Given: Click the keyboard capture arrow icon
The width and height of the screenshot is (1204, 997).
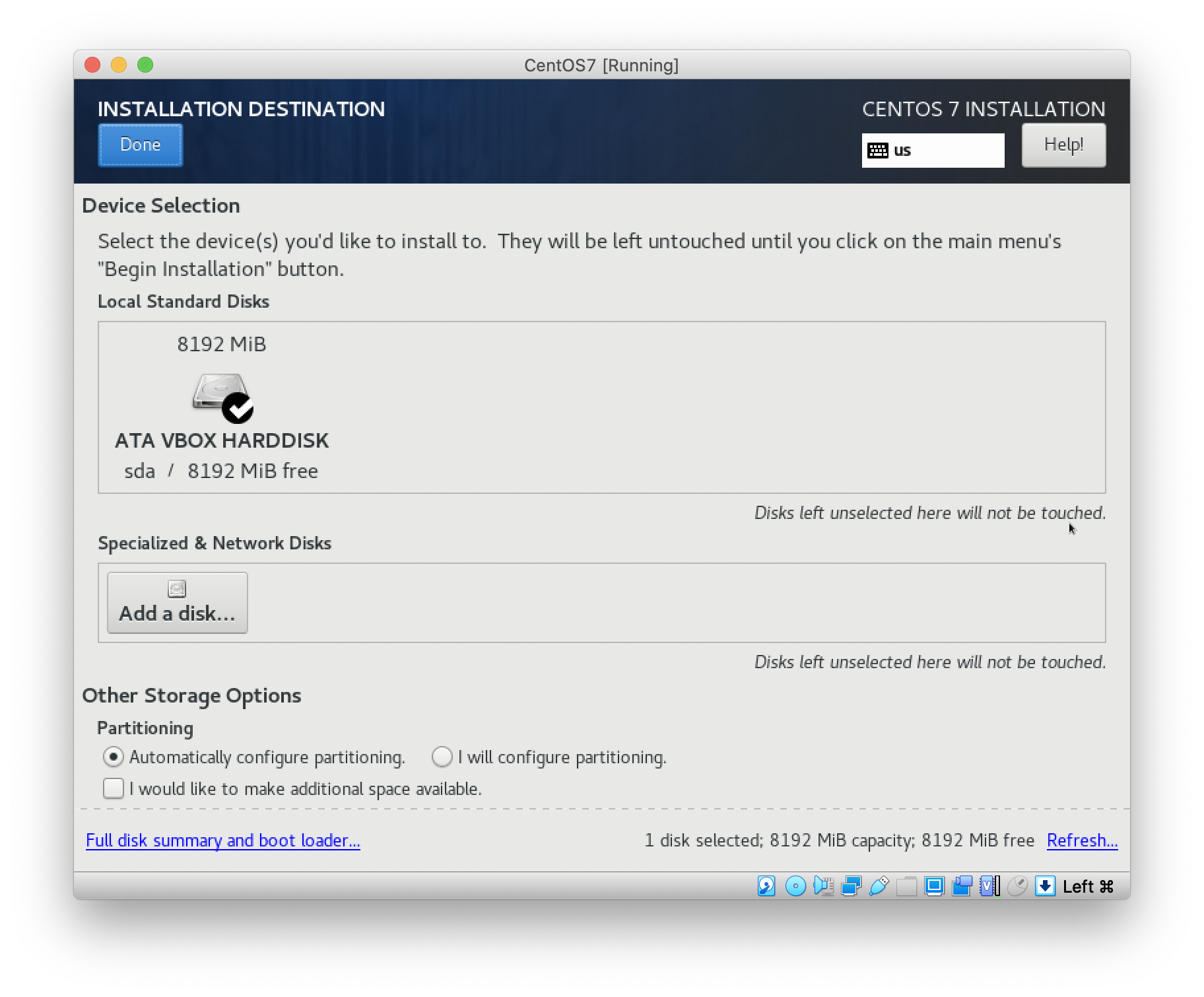Looking at the screenshot, I should point(1045,886).
